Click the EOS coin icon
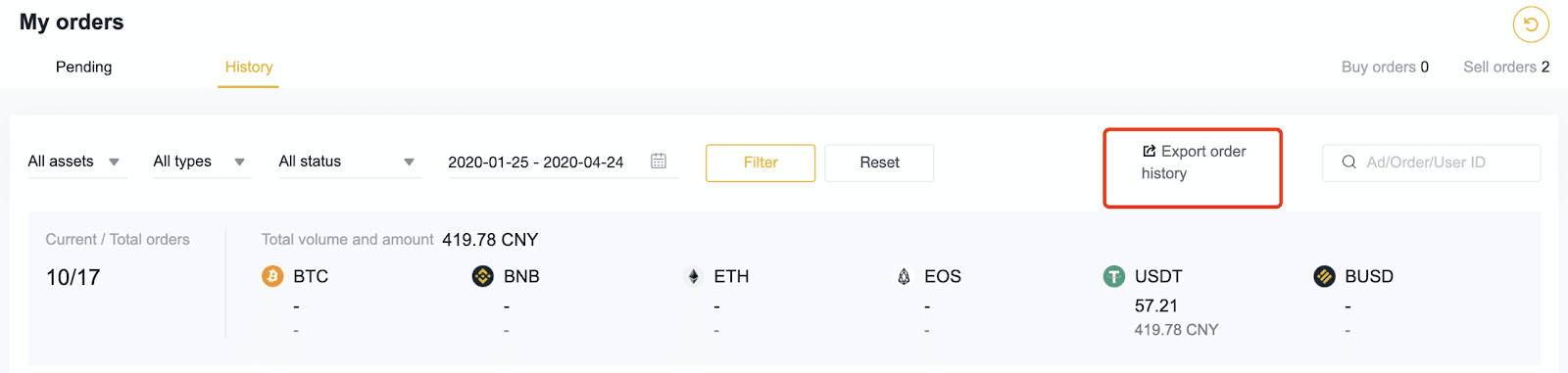The width and height of the screenshot is (1568, 373). (x=904, y=276)
